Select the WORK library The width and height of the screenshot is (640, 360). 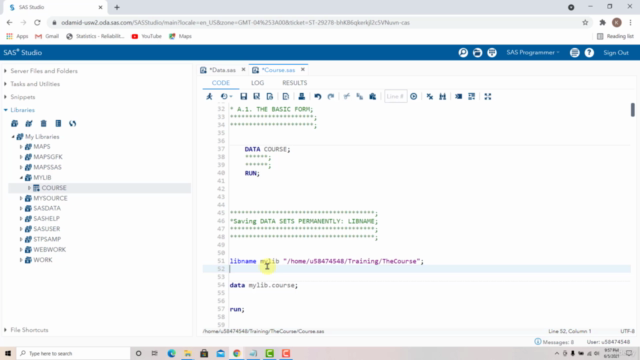(42, 260)
